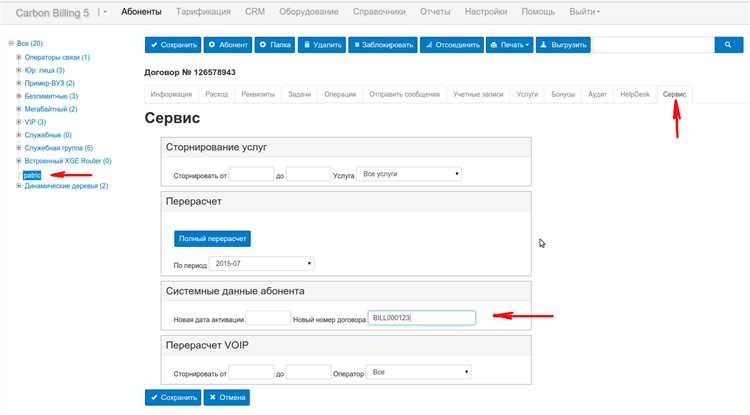This screenshot has height=415, width=750.
Task: Click the Сторнировать от field under Перерасчет VOIP
Action: (251, 372)
